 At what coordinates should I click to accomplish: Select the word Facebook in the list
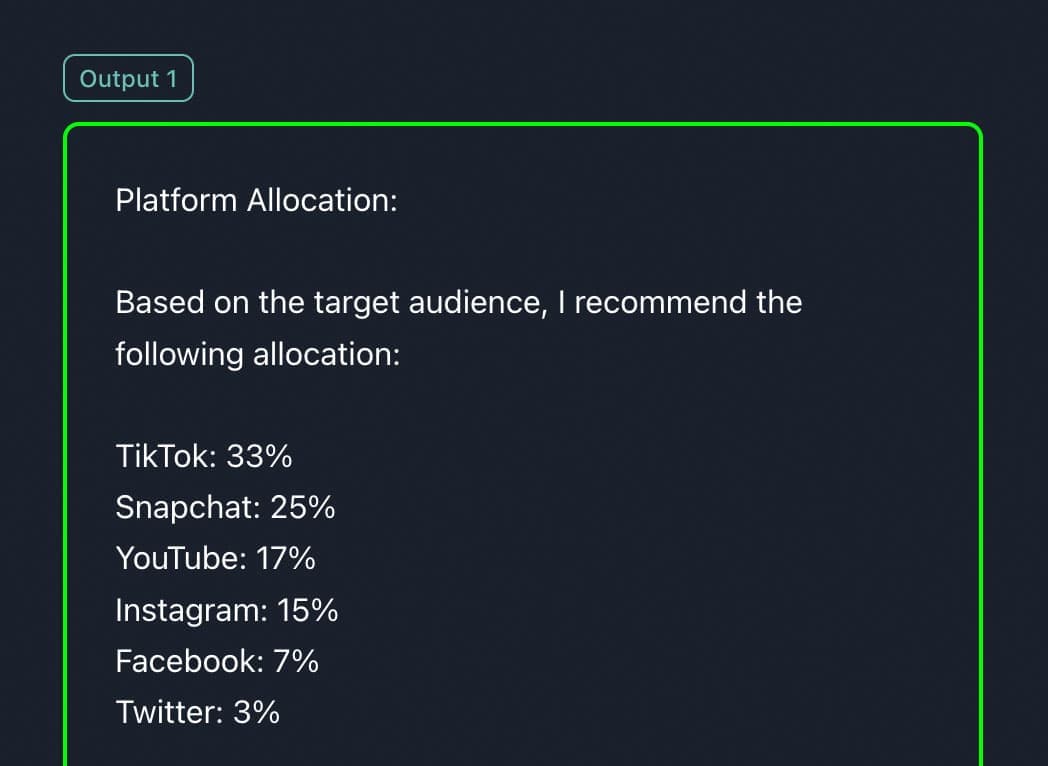[186, 661]
